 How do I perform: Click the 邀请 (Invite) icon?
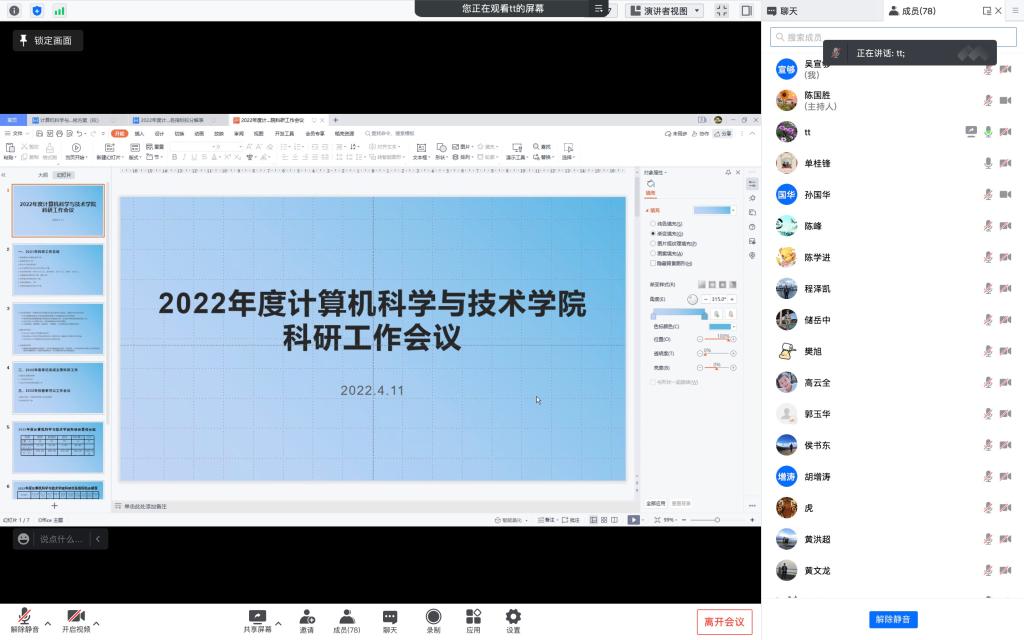click(x=307, y=617)
